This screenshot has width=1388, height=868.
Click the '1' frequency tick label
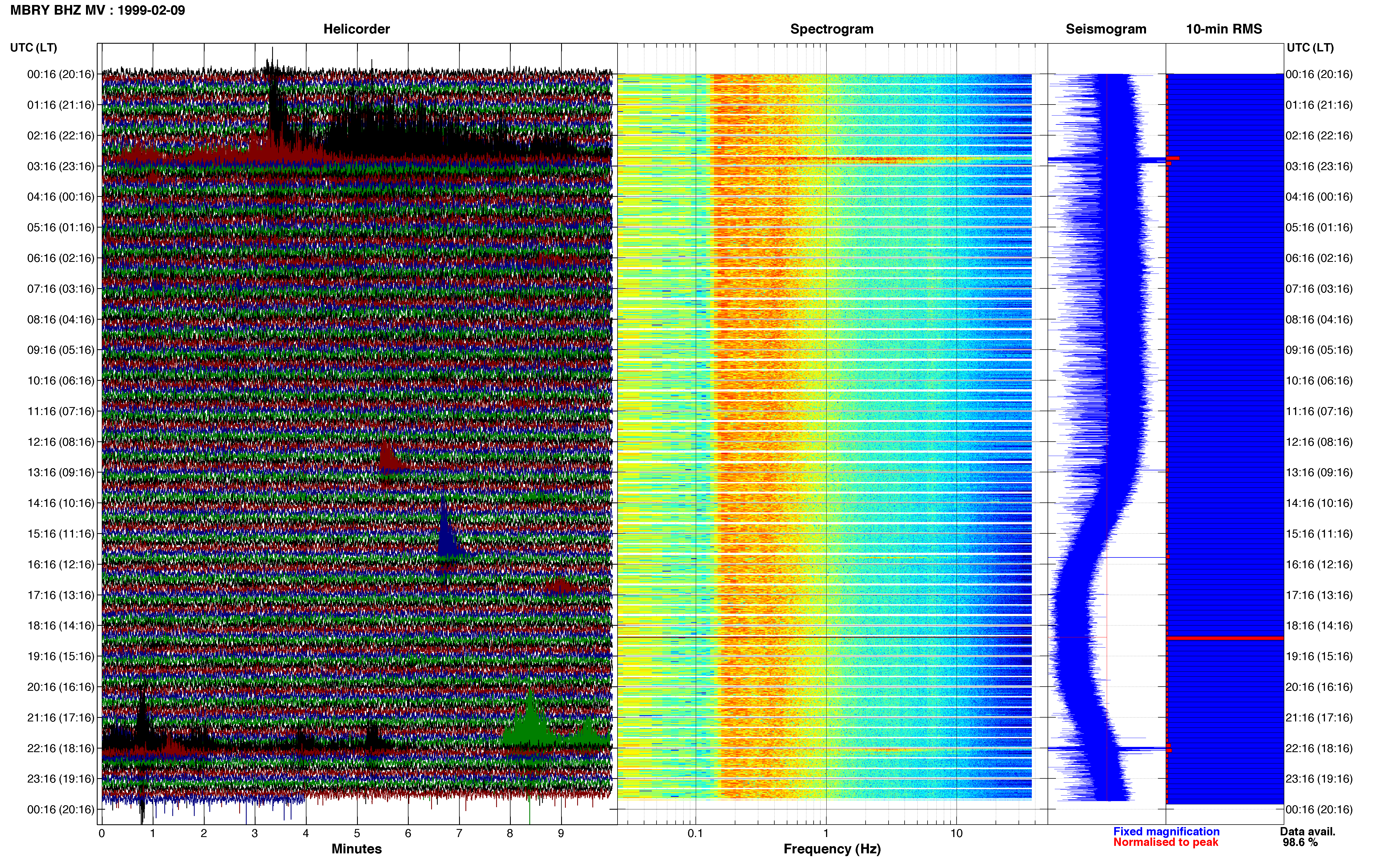(x=826, y=833)
